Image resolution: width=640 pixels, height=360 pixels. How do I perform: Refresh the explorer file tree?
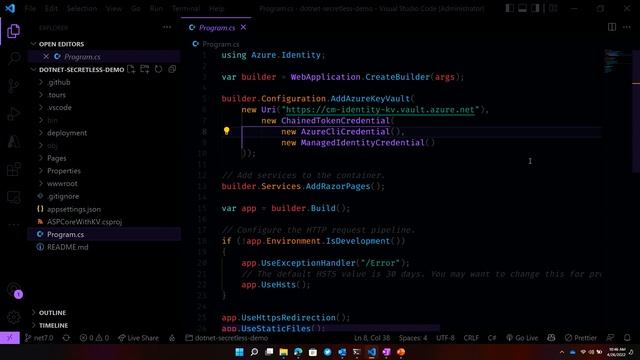158,69
